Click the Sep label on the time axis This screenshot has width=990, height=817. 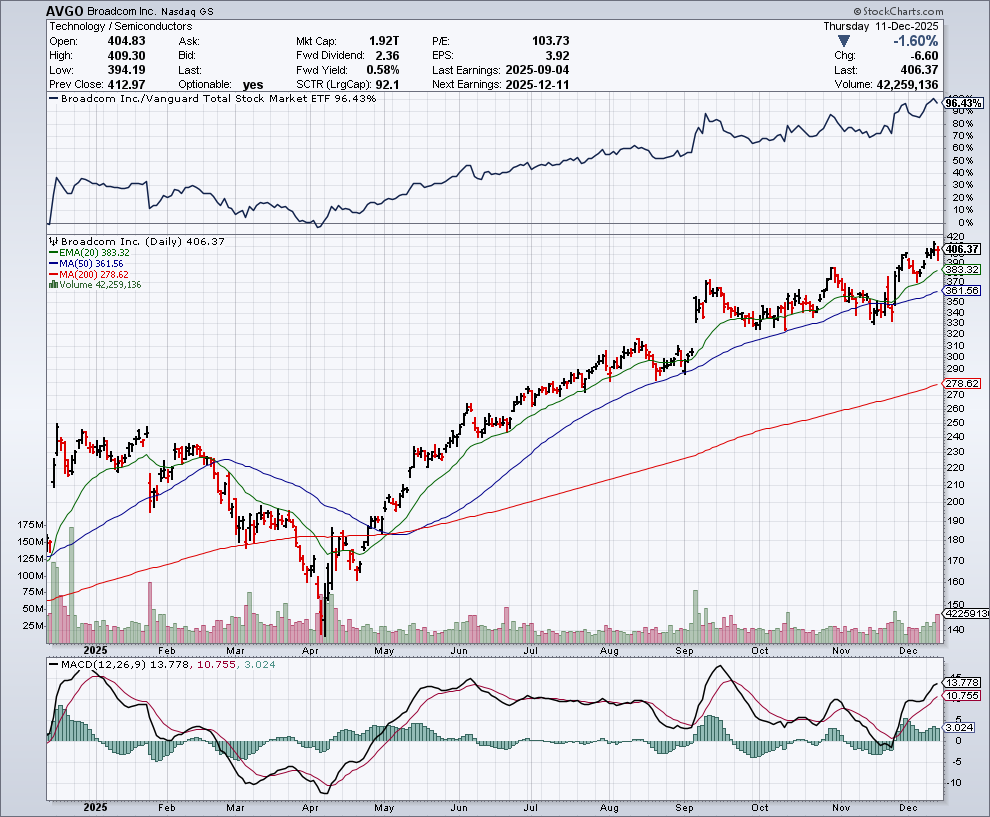685,649
